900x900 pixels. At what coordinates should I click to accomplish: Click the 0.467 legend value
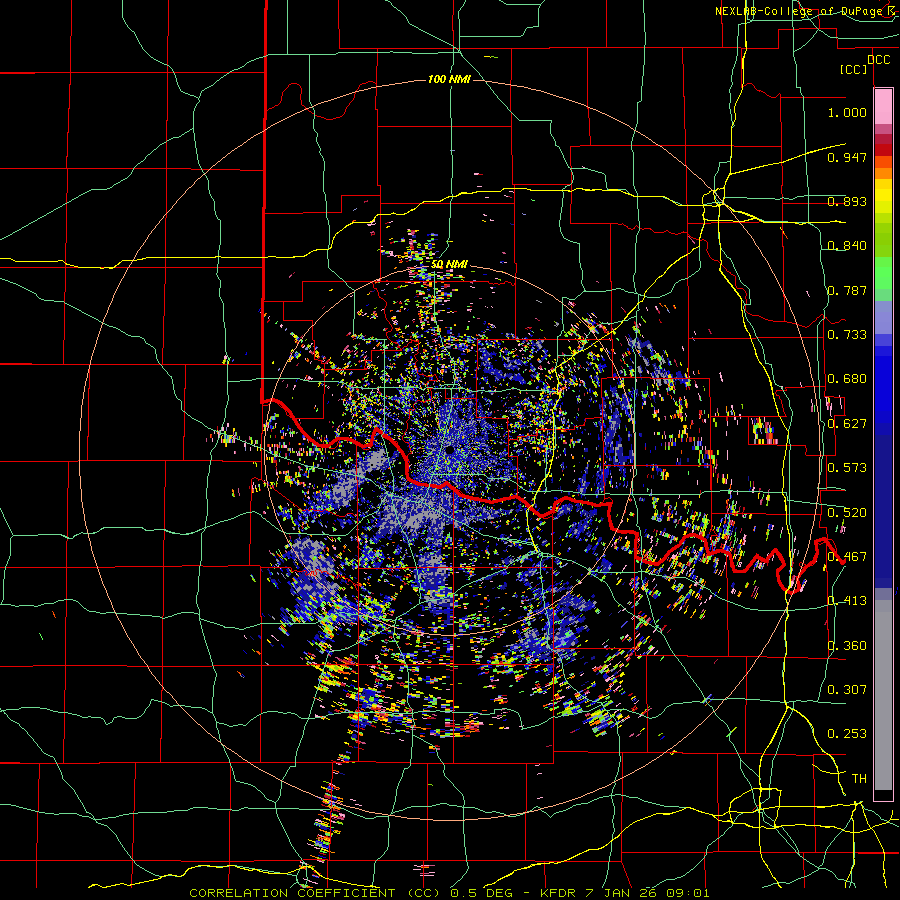847,557
